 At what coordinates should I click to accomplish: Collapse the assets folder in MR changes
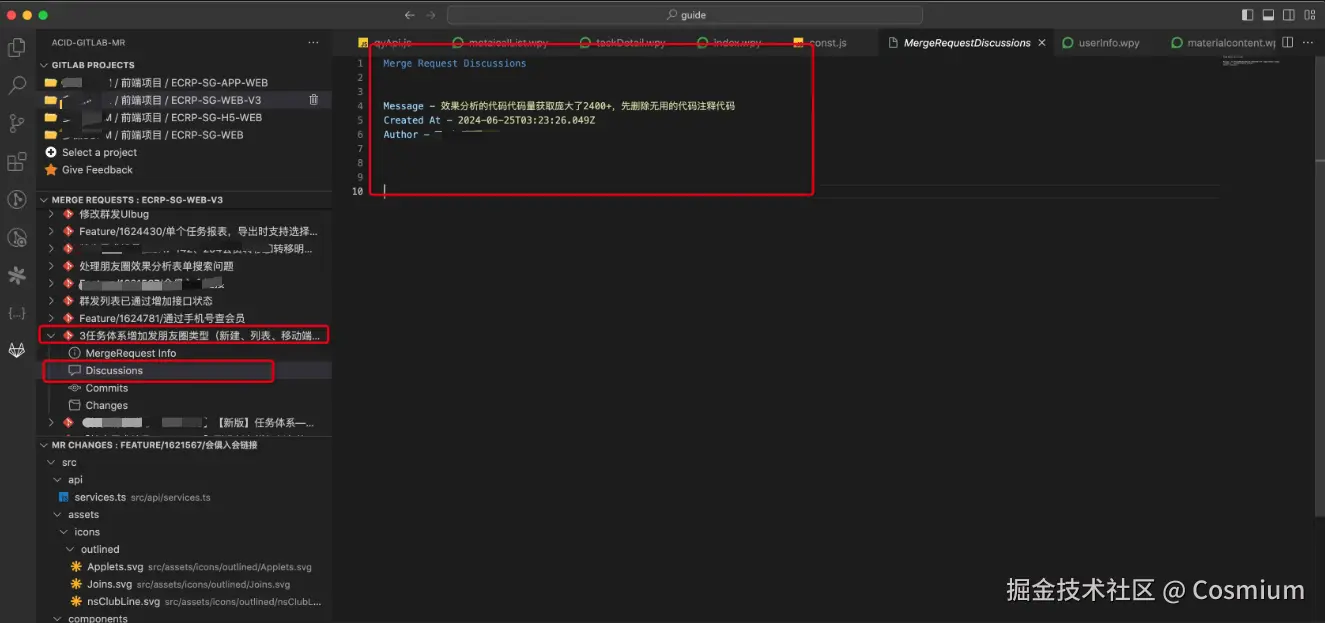click(58, 515)
